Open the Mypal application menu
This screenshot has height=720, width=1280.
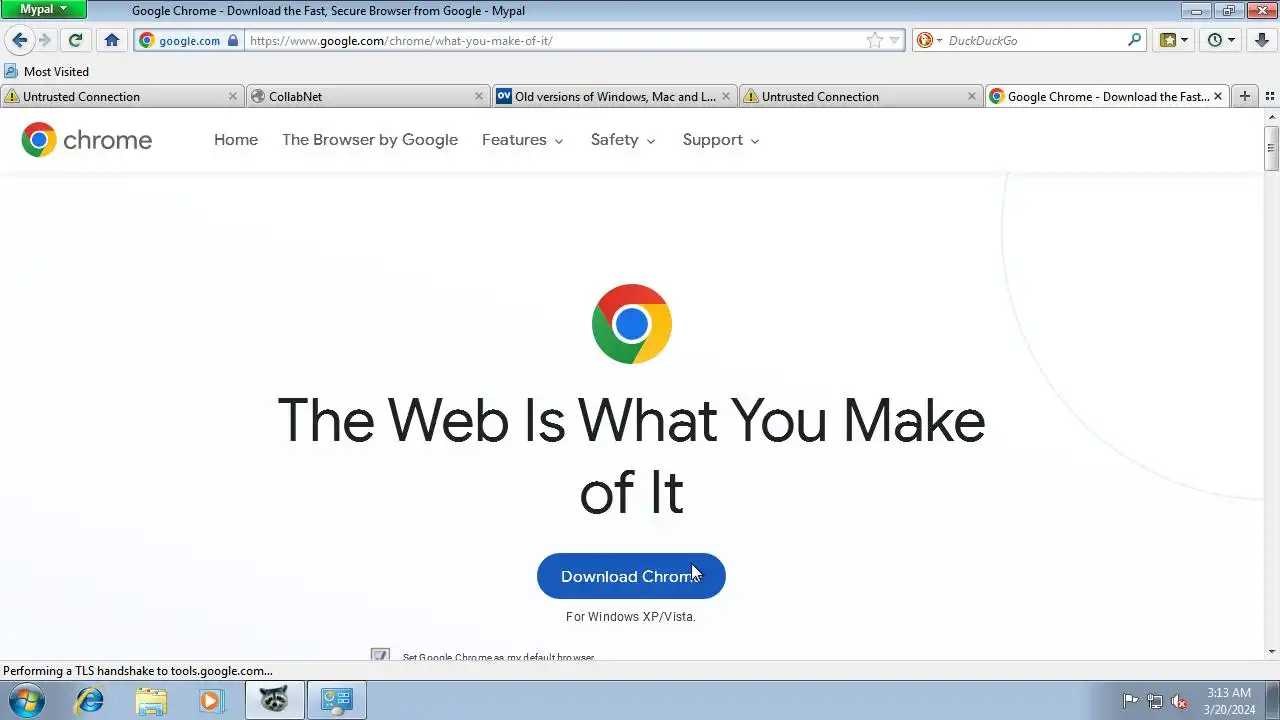(x=44, y=10)
